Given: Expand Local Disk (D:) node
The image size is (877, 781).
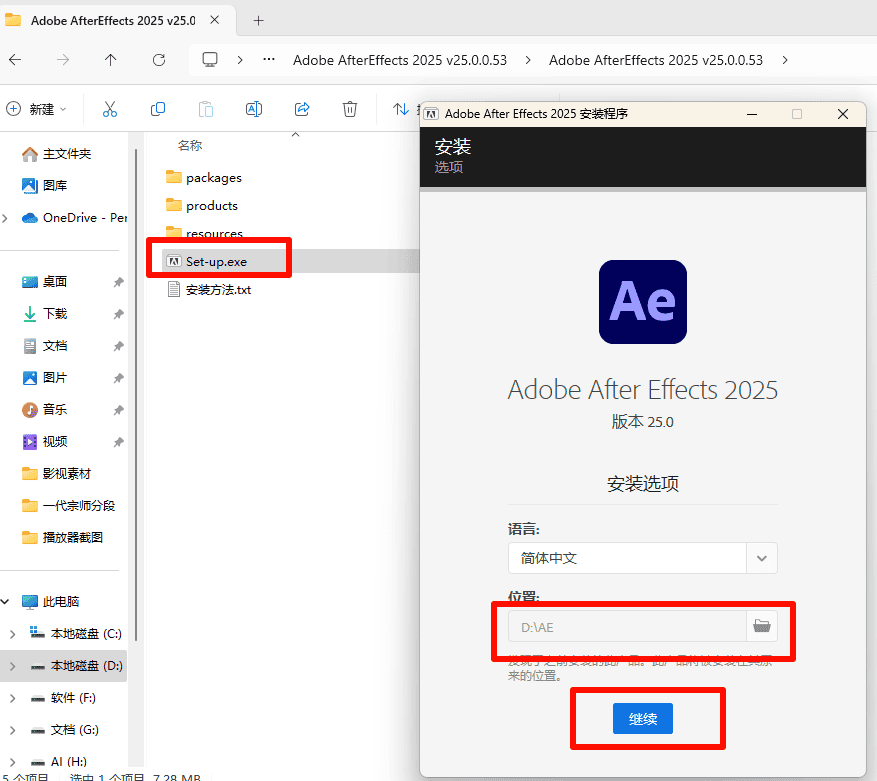Looking at the screenshot, I should pyautogui.click(x=13, y=666).
